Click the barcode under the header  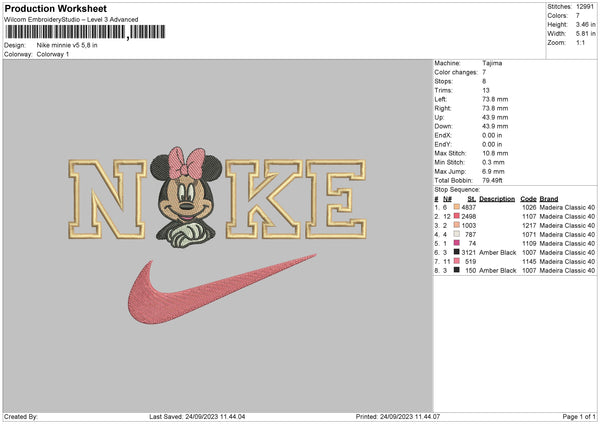85,32
